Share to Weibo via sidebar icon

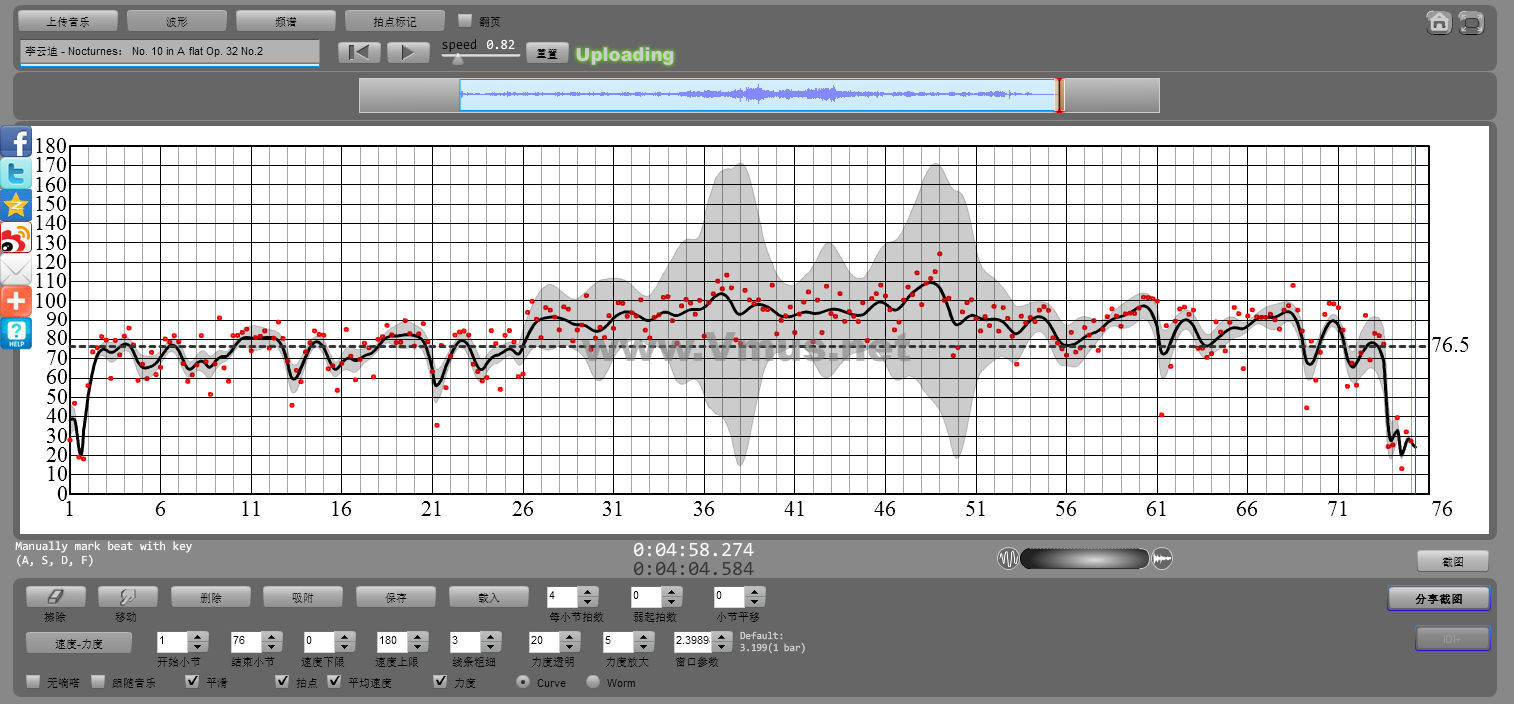tap(16, 238)
